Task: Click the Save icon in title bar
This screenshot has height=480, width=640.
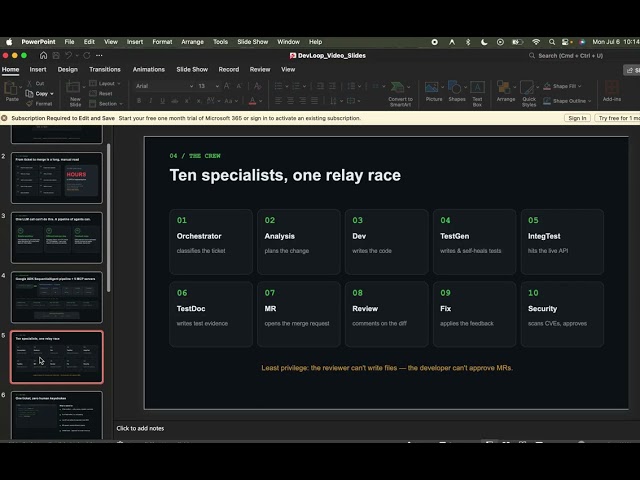Action: tap(56, 56)
